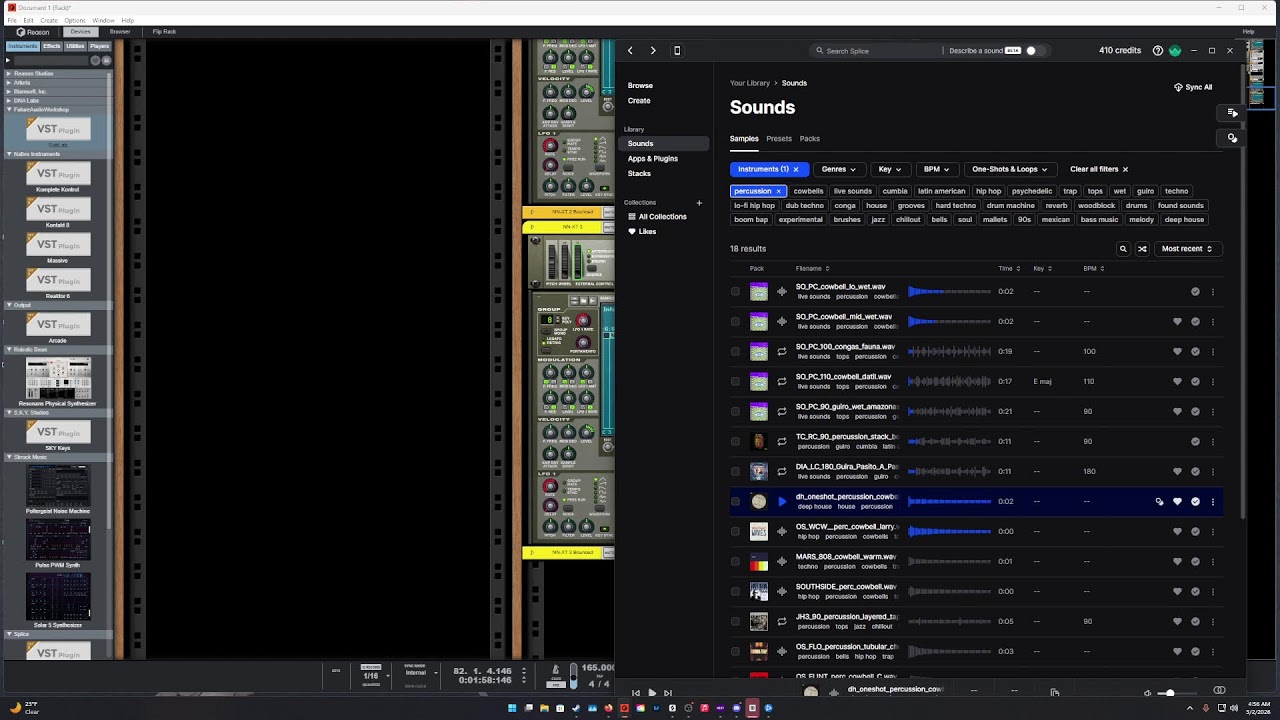Adjust the Splice volume slider

click(1176, 693)
